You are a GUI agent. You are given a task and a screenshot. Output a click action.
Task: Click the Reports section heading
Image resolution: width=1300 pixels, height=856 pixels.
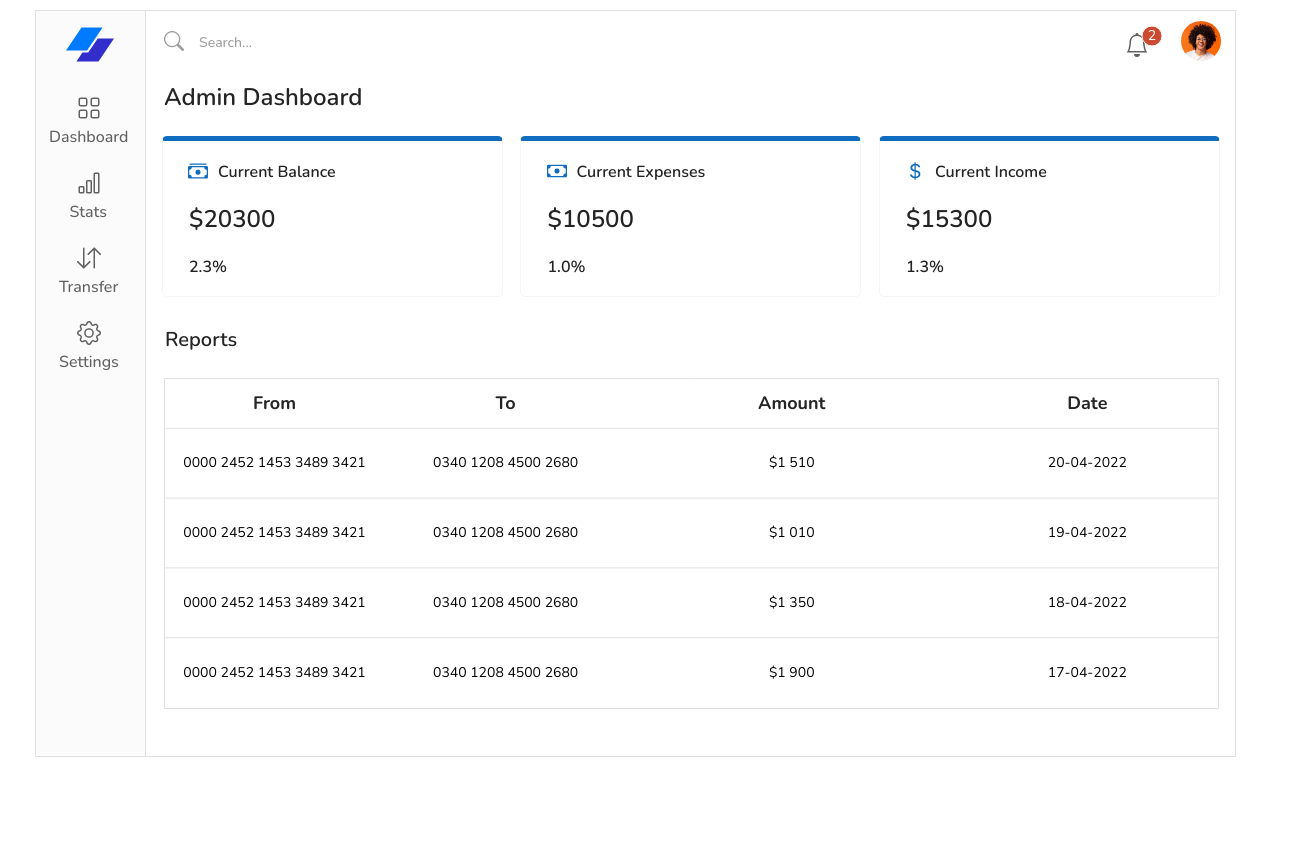click(200, 339)
